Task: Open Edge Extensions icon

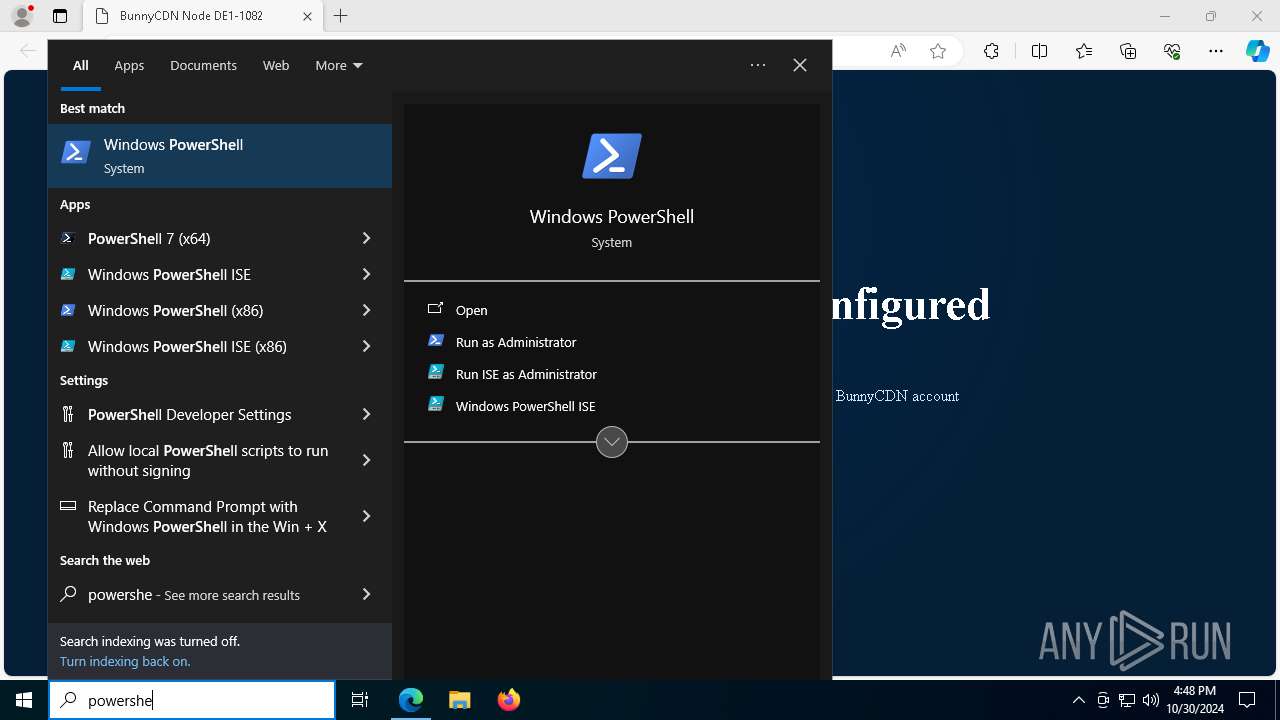Action: click(x=991, y=51)
